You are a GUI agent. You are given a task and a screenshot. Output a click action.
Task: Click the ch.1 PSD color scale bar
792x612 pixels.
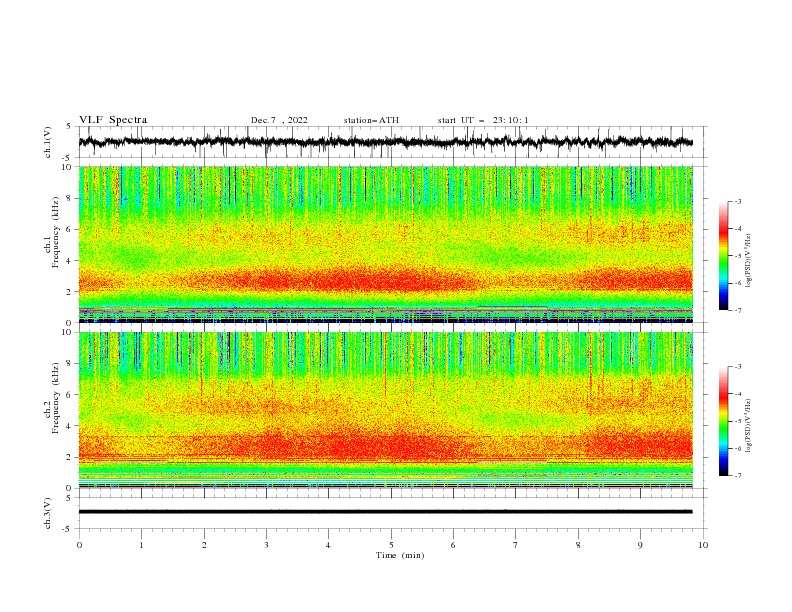[724, 256]
